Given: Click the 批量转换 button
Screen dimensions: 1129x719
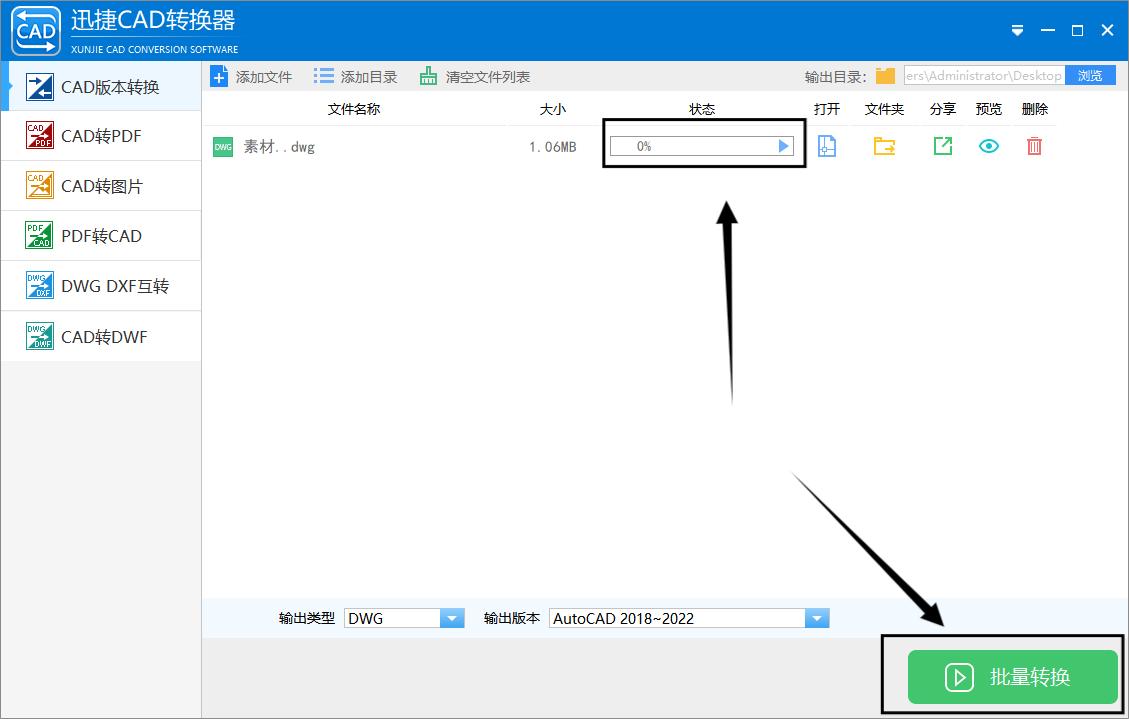Looking at the screenshot, I should tap(1012, 677).
